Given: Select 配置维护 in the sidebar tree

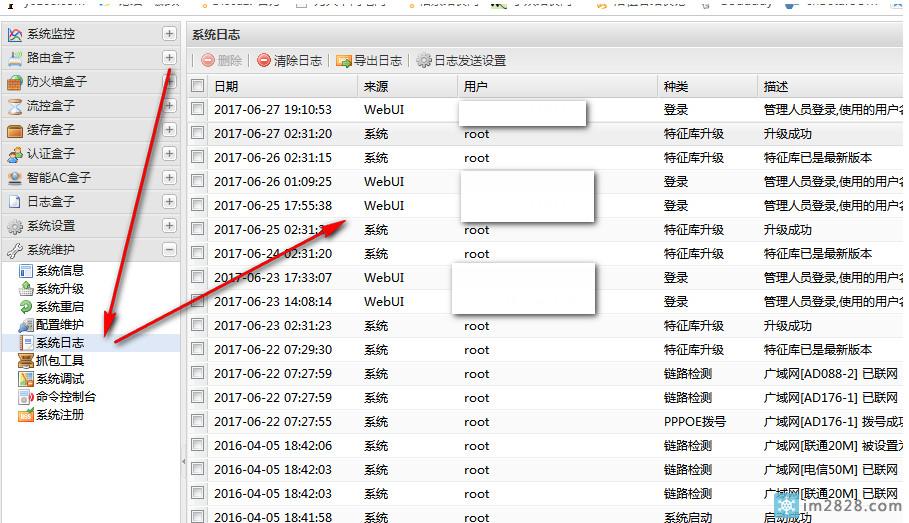Looking at the screenshot, I should [59, 325].
